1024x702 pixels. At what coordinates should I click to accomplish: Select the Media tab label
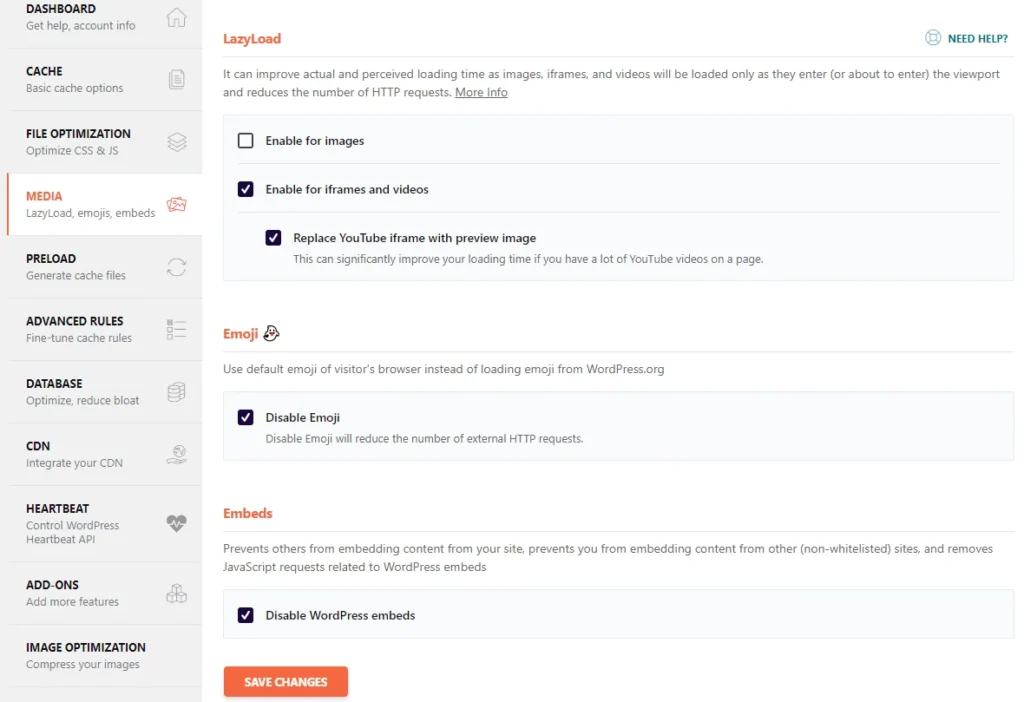point(44,196)
